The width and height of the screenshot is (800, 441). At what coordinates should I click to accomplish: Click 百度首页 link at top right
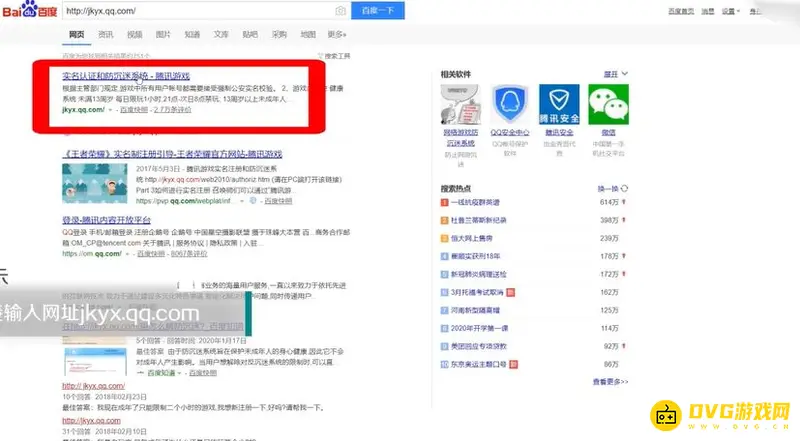click(681, 11)
